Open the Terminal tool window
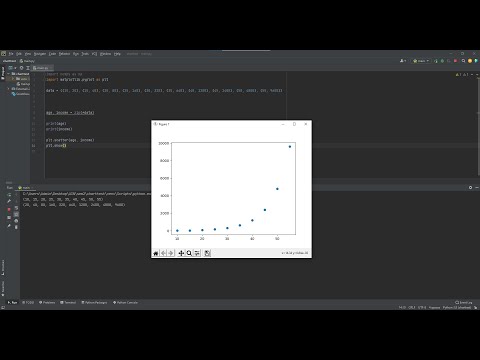480x360 pixels. pos(68,302)
